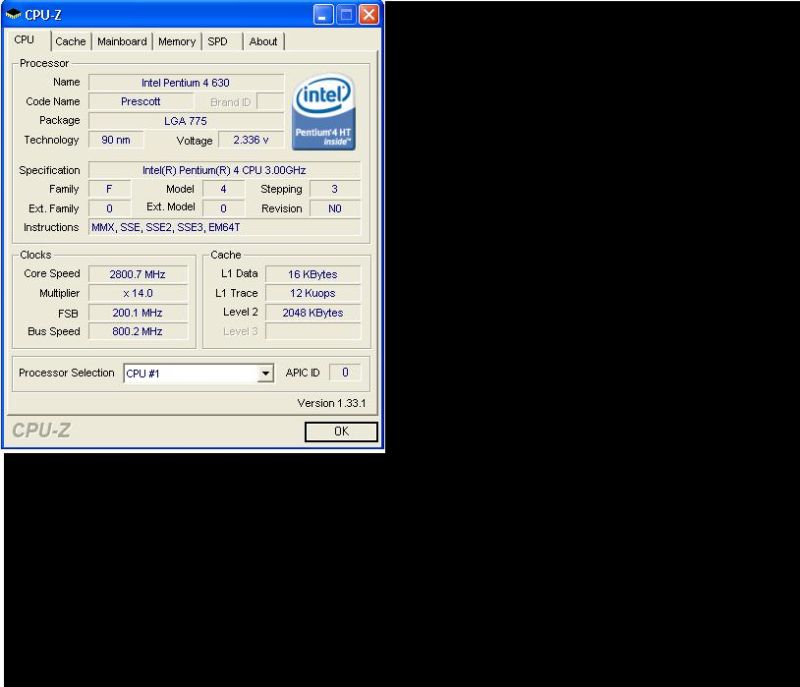Image resolution: width=800 pixels, height=687 pixels.
Task: Click the Code Name value Prescott
Action: point(141,101)
